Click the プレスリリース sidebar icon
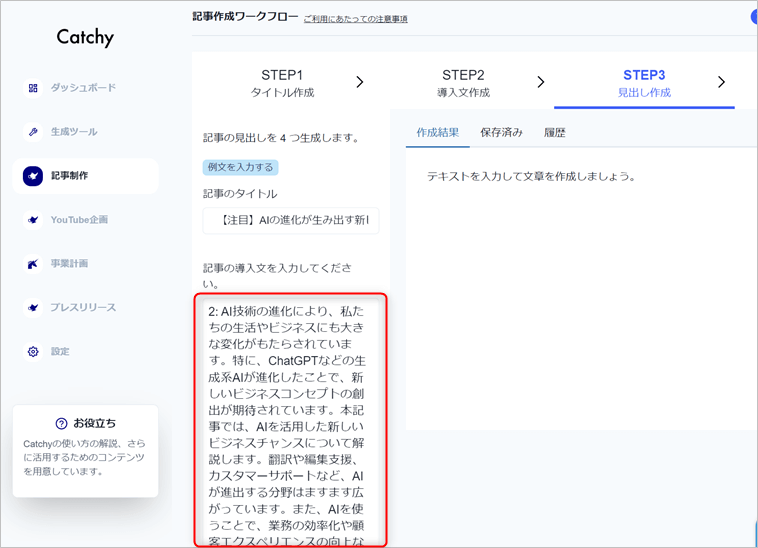Image resolution: width=758 pixels, height=548 pixels. 33,308
